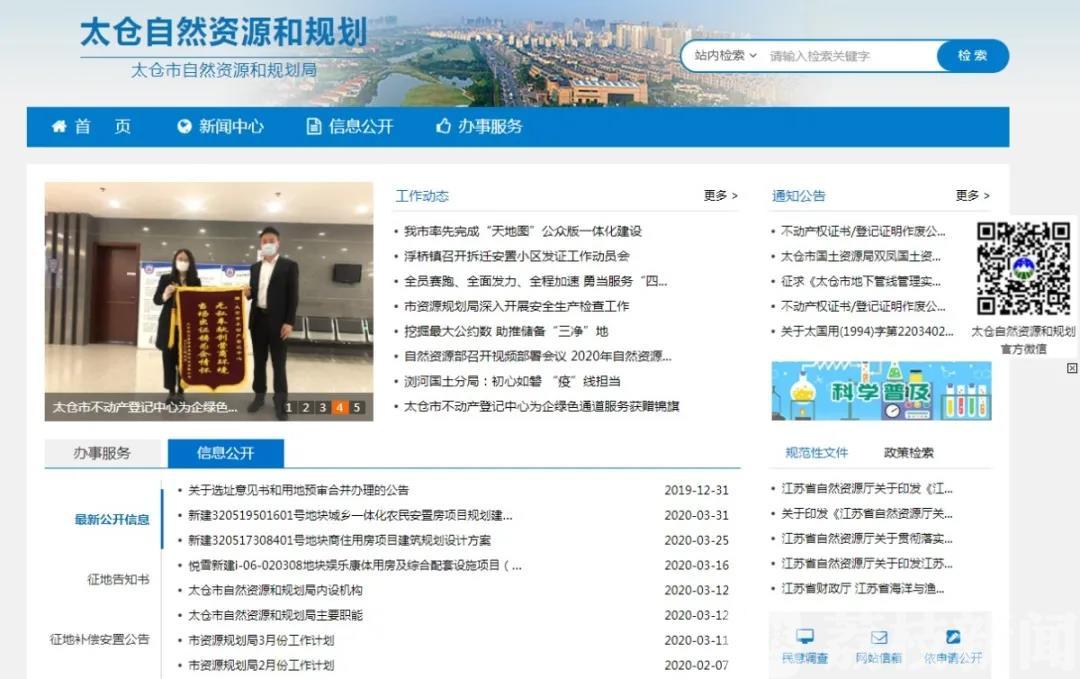
Task: Open 太仓市自然资源和规划局内设机构
Action: tap(276, 590)
